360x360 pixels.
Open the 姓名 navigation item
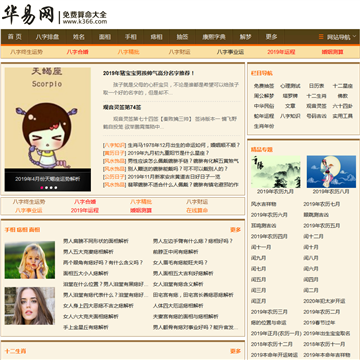point(79,37)
